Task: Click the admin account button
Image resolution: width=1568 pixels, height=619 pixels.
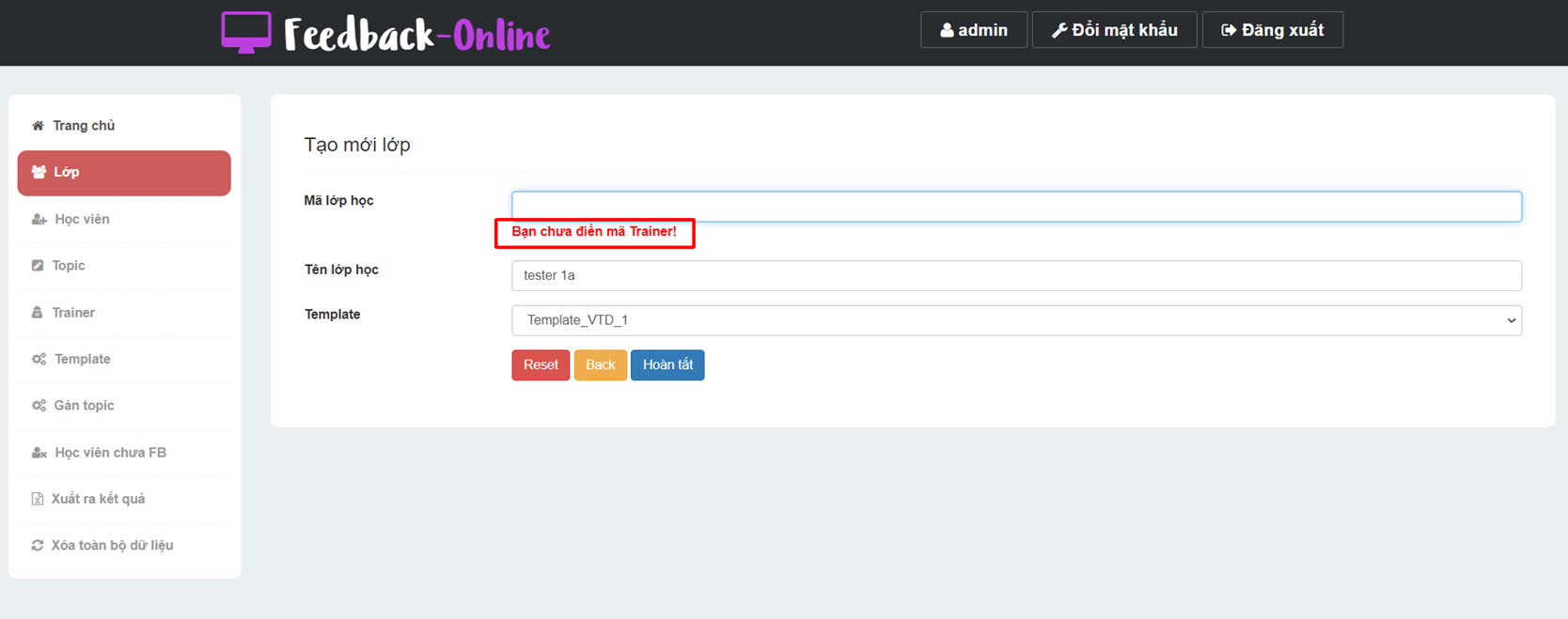Action: click(x=974, y=30)
